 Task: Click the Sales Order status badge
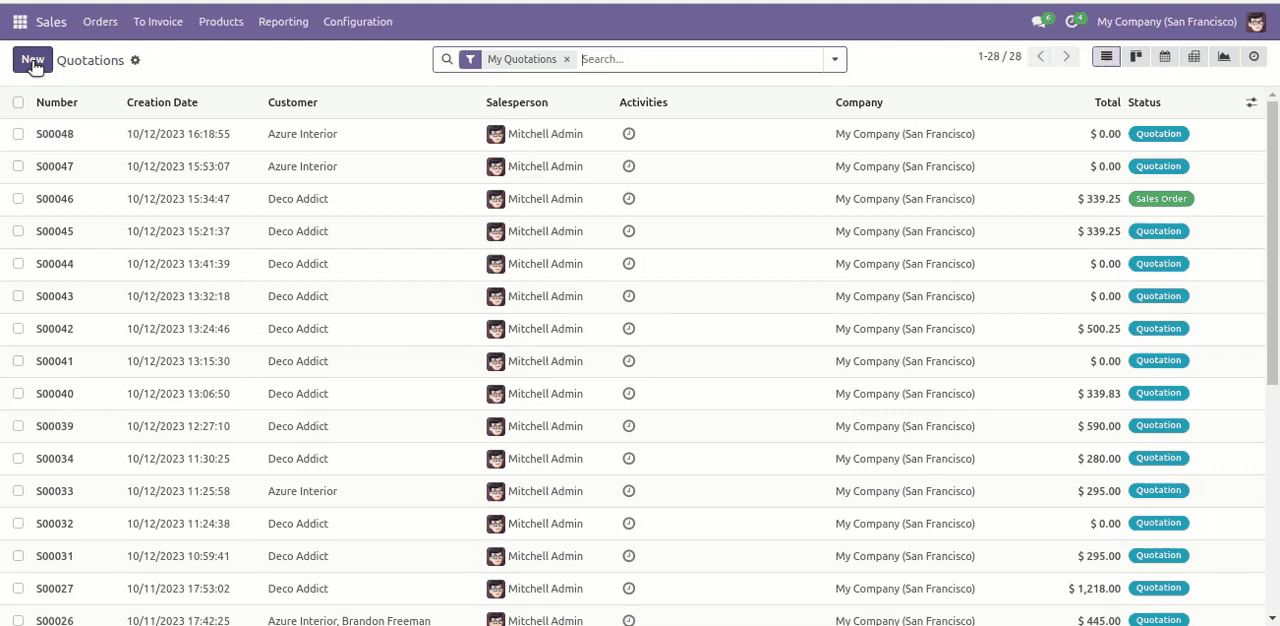coord(1161,199)
